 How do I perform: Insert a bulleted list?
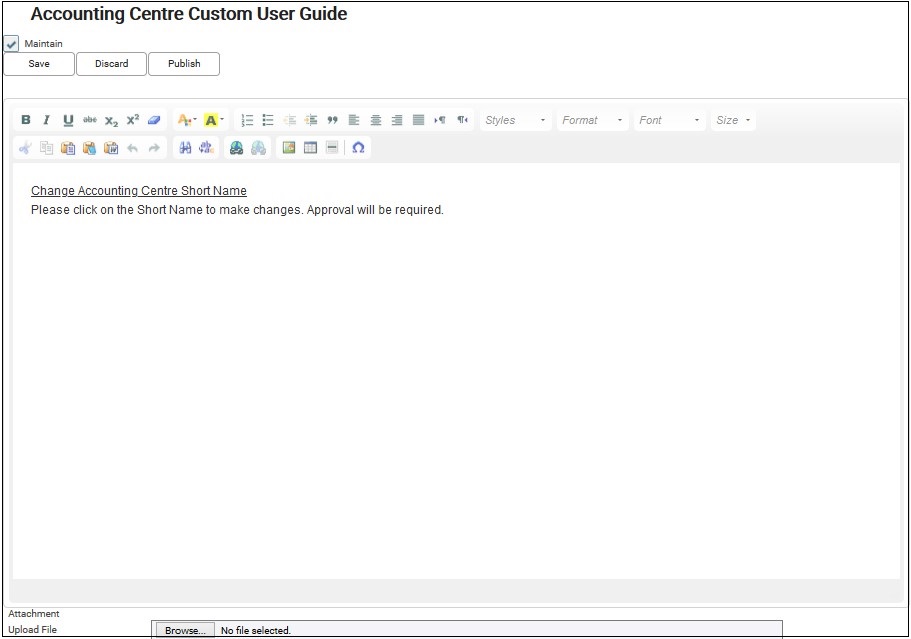coord(268,120)
